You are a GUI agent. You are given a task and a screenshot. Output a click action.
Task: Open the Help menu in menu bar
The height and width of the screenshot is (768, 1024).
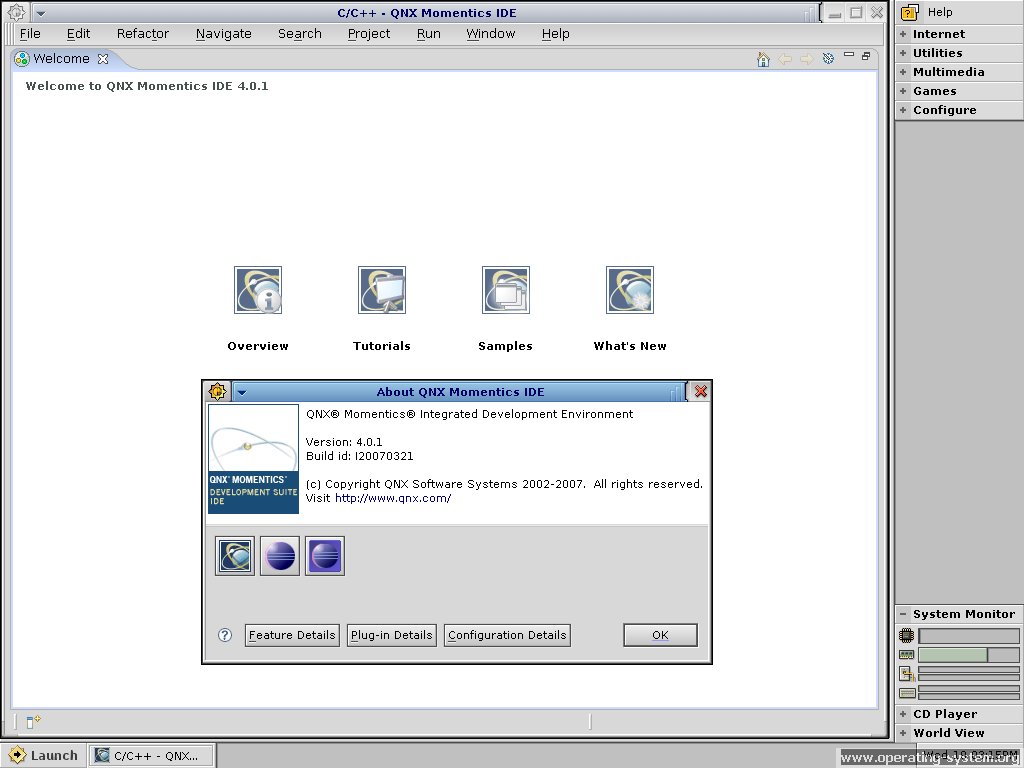tap(555, 34)
